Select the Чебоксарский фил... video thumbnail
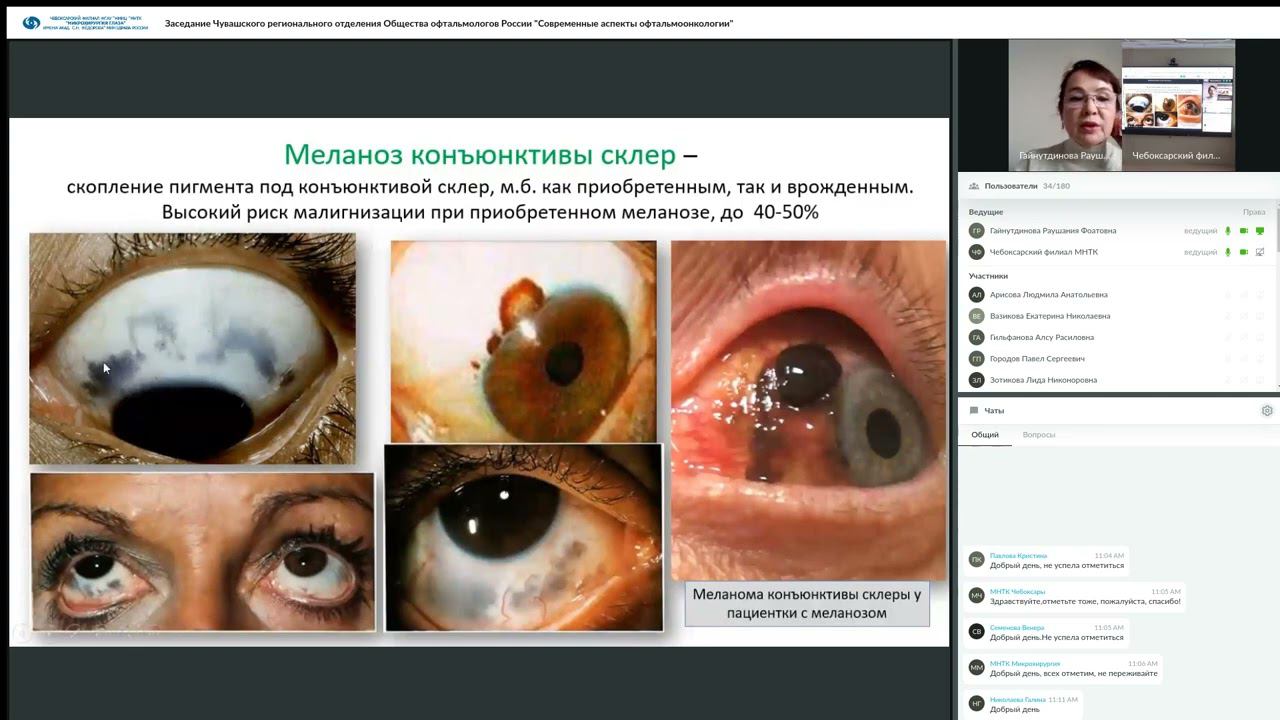The width and height of the screenshot is (1280, 720). click(1178, 105)
